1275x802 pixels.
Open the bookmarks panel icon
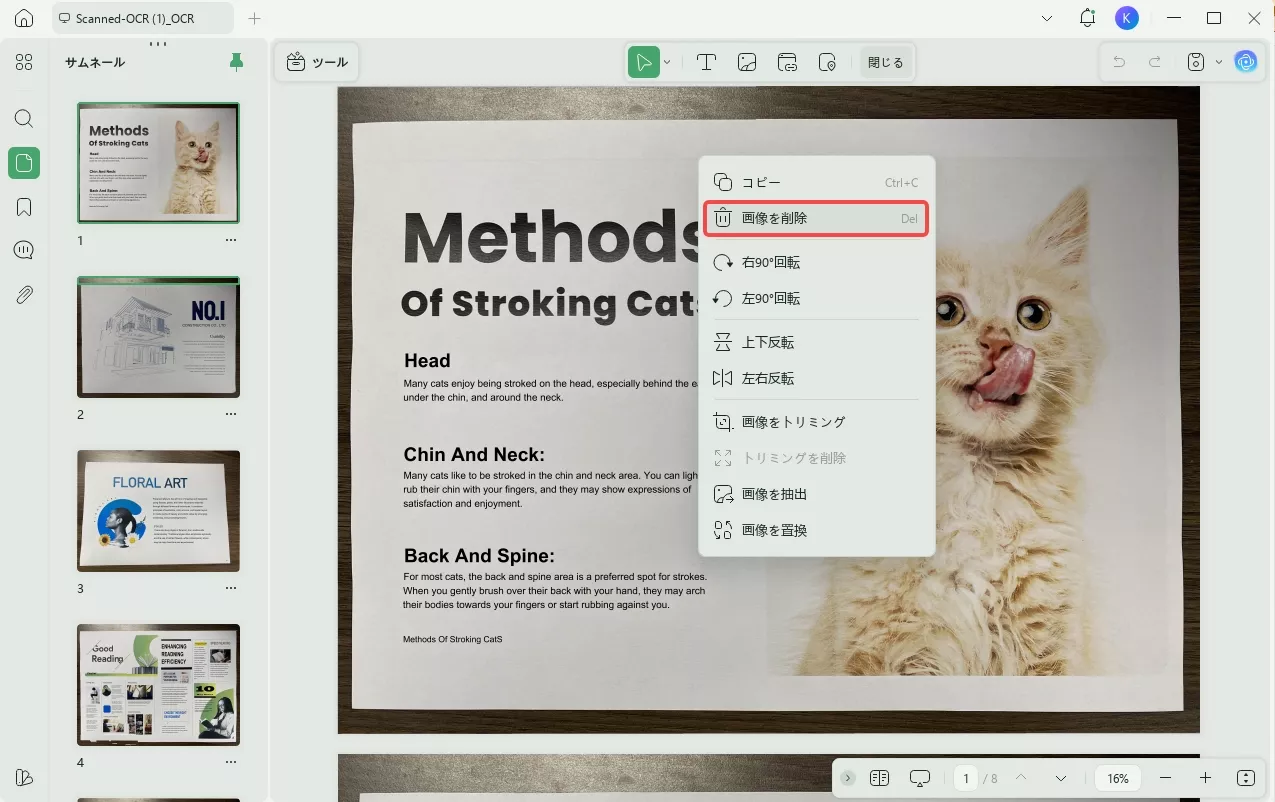(24, 207)
